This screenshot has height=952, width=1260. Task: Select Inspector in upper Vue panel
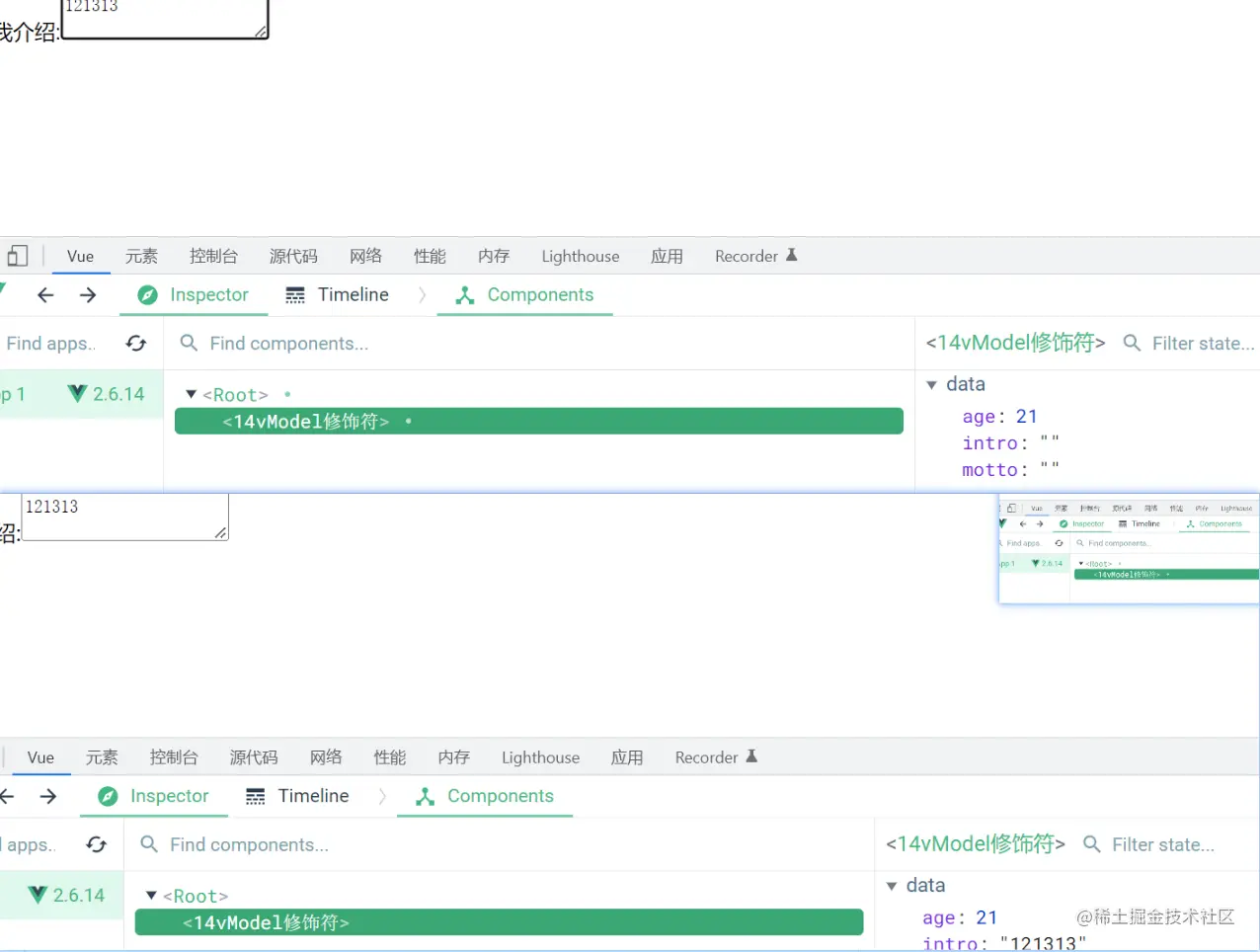(x=194, y=294)
